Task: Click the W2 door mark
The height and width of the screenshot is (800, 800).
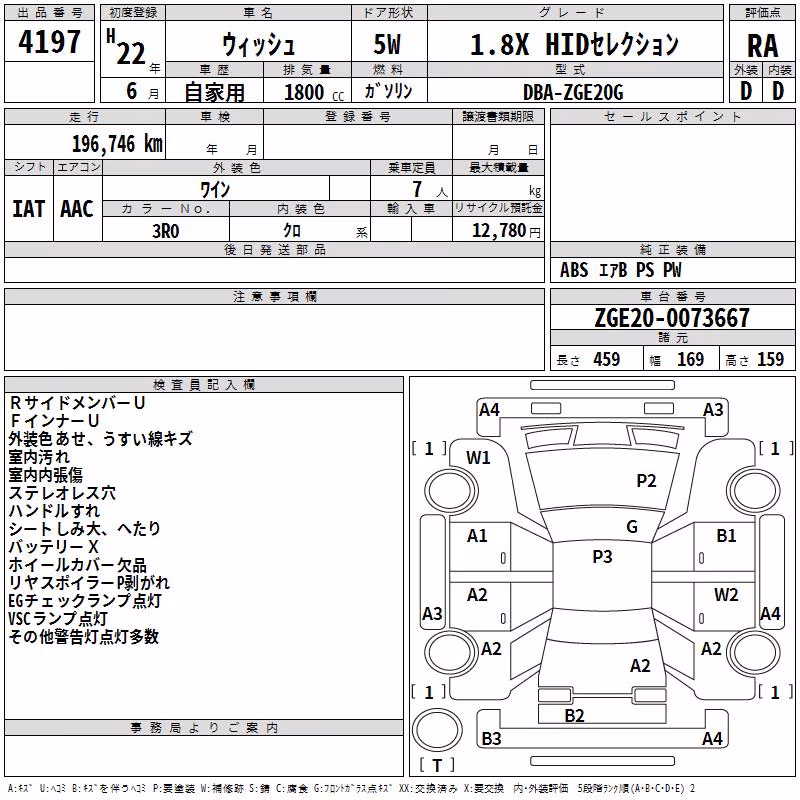Action: (x=726, y=594)
